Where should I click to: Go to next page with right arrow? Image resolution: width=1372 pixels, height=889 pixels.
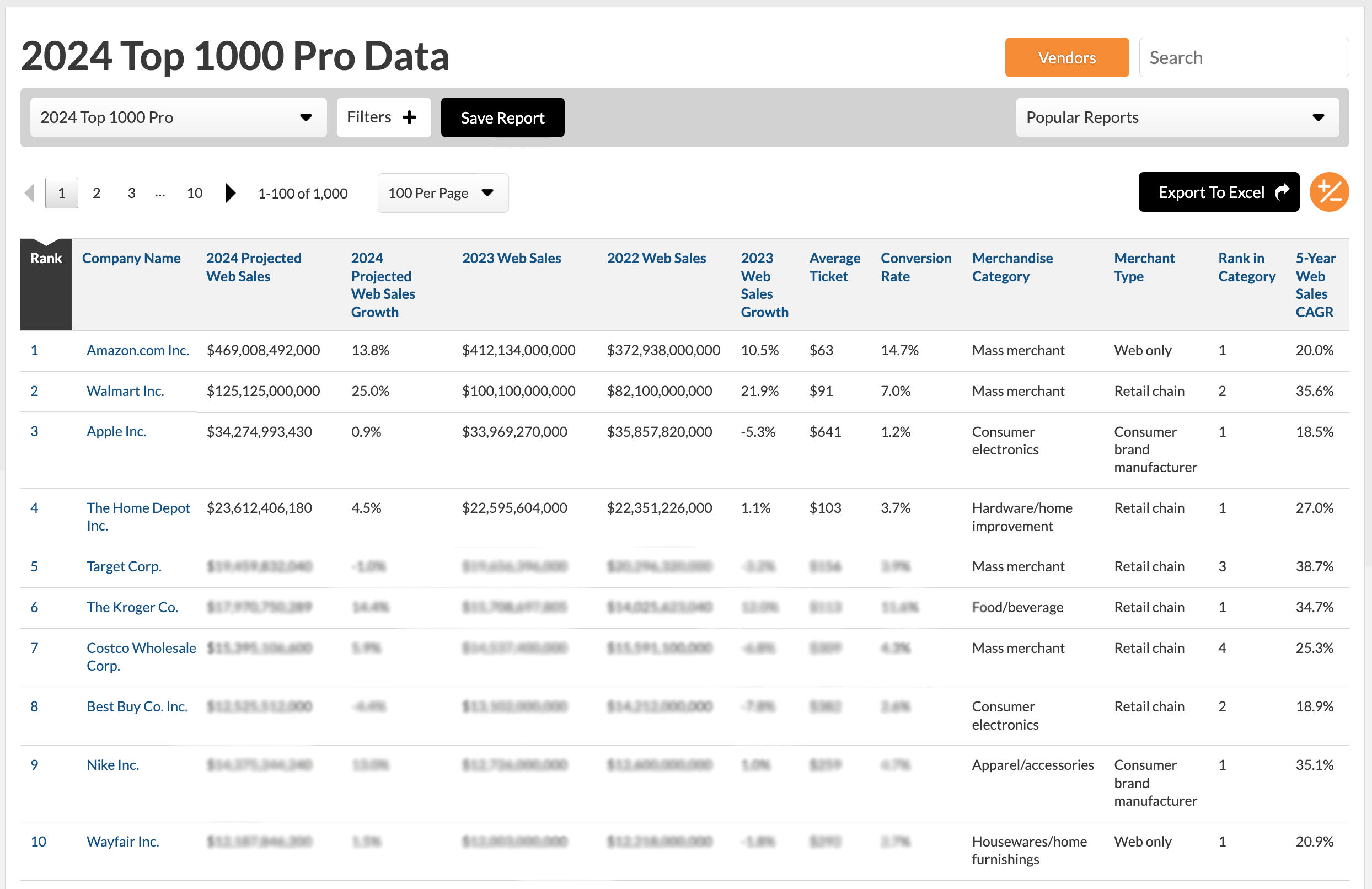(230, 192)
